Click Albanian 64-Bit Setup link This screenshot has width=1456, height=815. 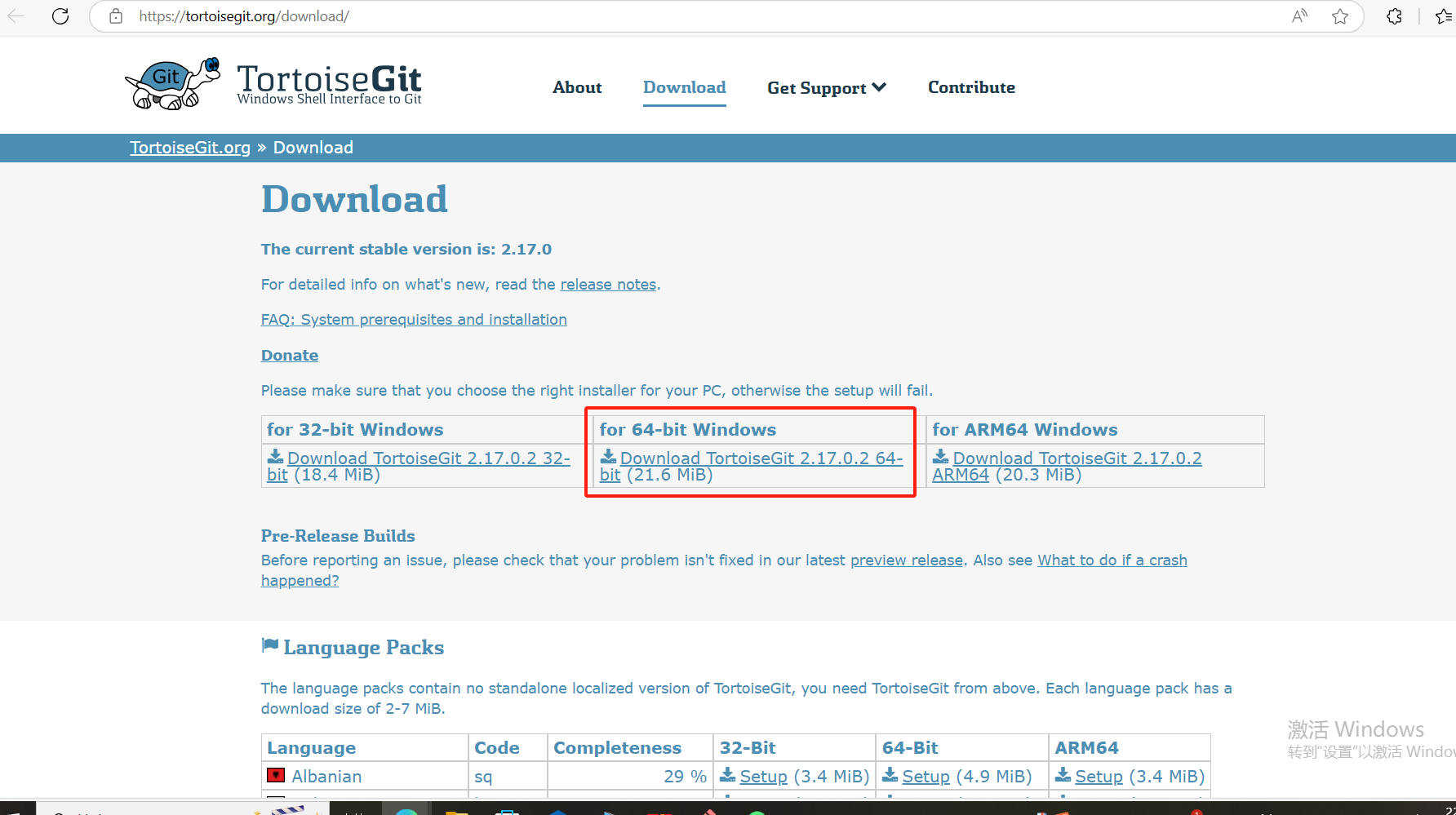pos(926,777)
